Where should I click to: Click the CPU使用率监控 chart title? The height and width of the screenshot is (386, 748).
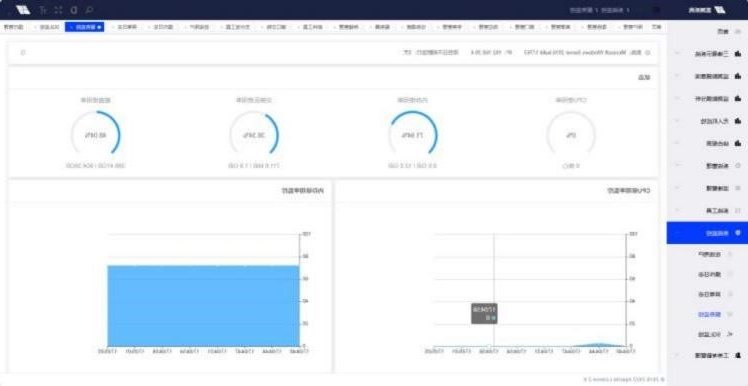pyautogui.click(x=629, y=190)
